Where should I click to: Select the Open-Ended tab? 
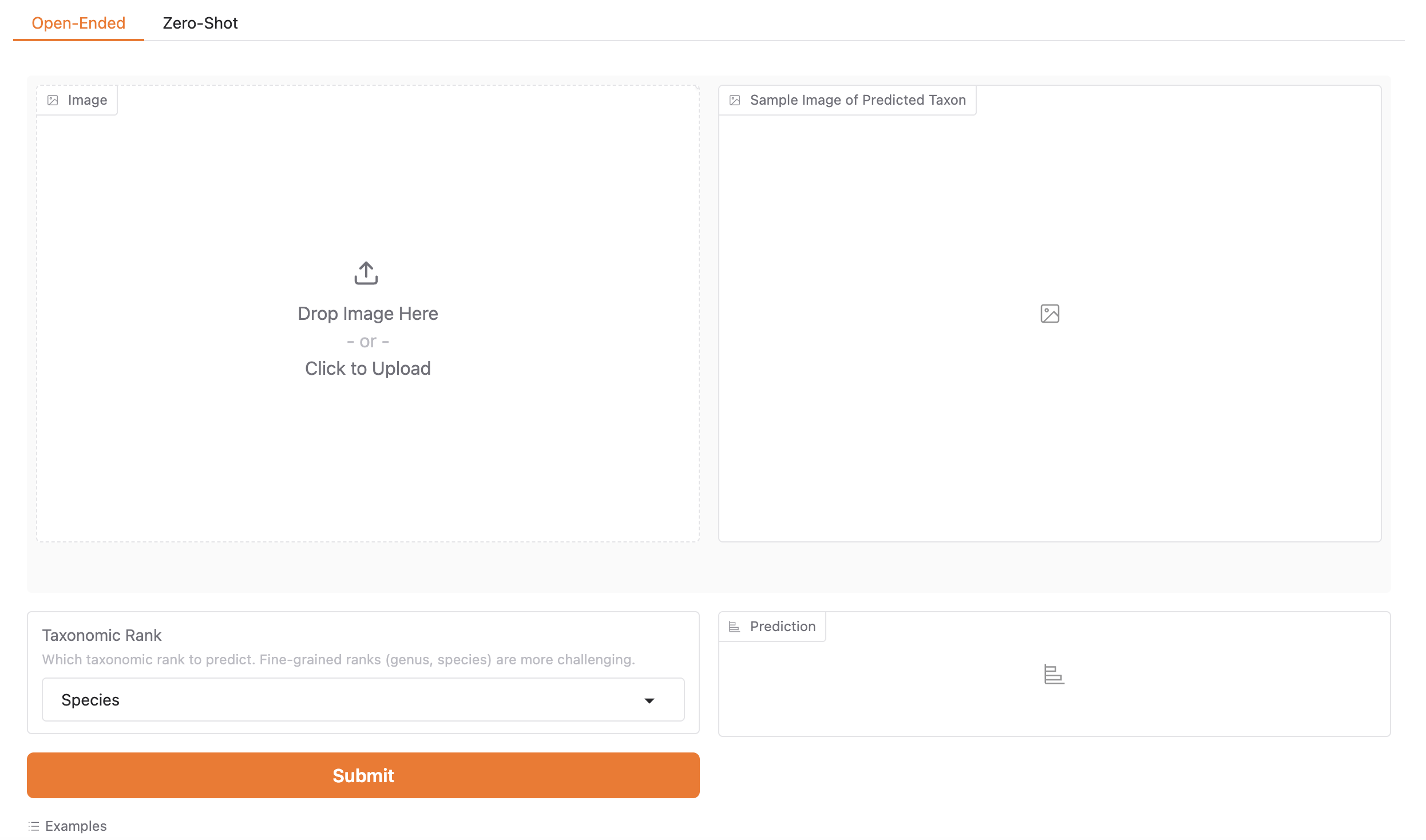click(78, 23)
